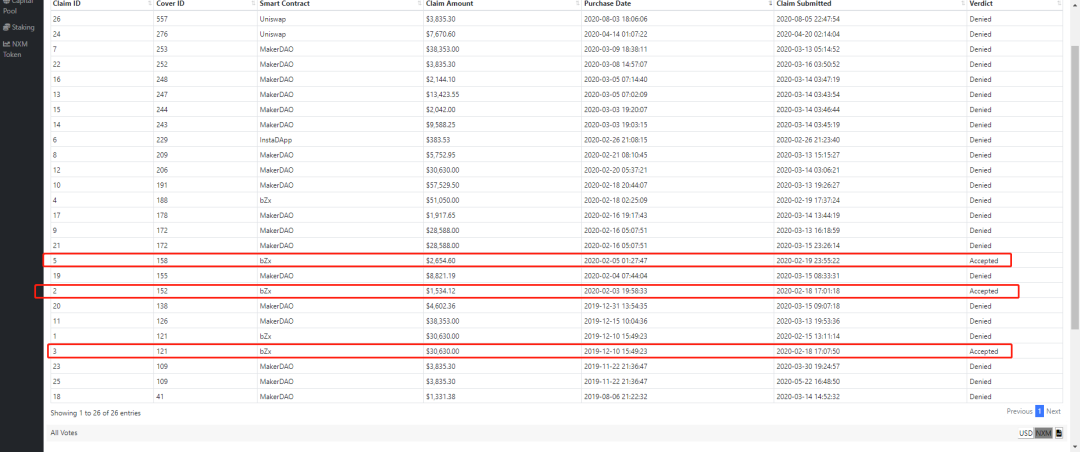Click Cover ID 209 cell
This screenshot has width=1080, height=452.
coord(205,155)
